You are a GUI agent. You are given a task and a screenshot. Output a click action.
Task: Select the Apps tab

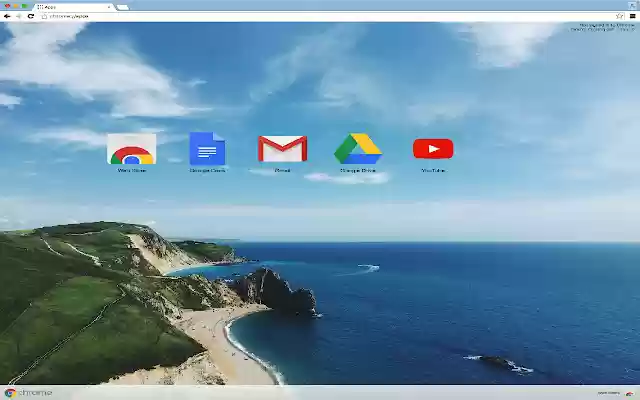(x=73, y=7)
